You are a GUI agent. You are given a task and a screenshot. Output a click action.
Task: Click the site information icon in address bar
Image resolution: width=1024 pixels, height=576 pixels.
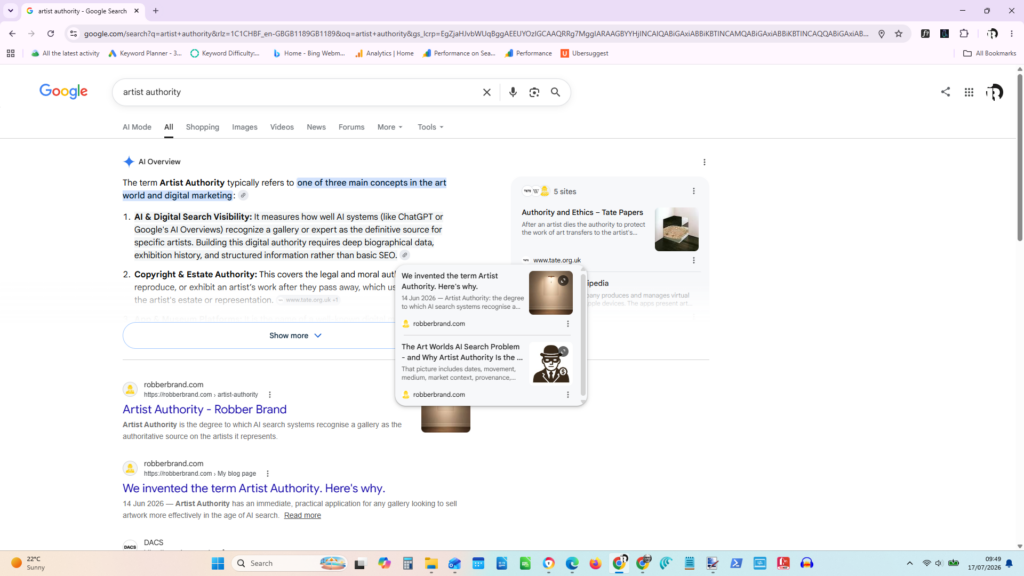click(73, 33)
